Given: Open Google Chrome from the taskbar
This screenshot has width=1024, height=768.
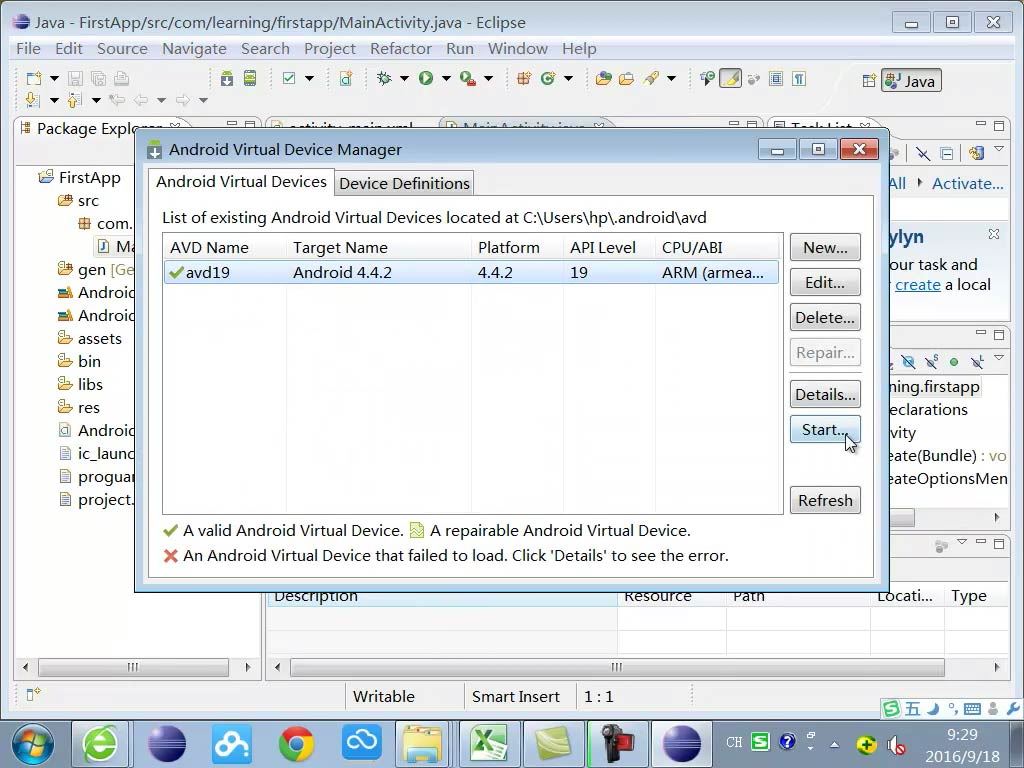Looking at the screenshot, I should coord(296,744).
